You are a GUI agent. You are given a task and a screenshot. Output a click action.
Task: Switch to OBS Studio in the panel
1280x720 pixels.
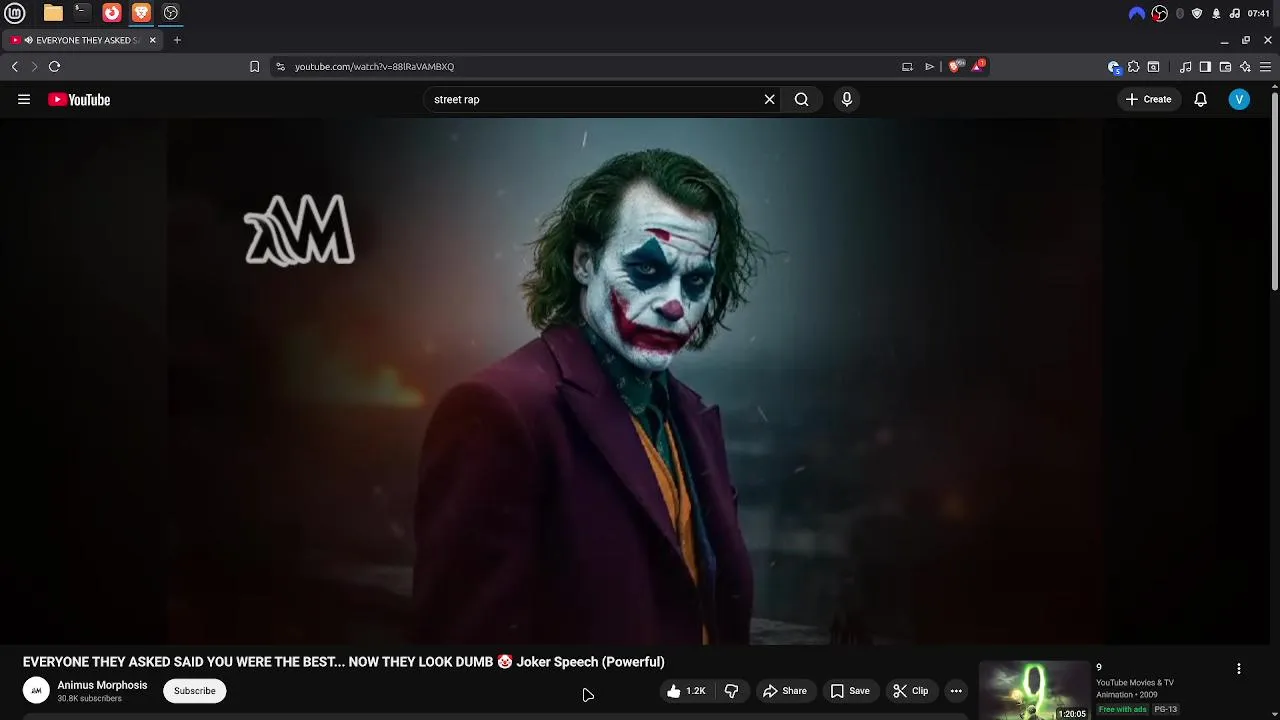click(x=171, y=13)
